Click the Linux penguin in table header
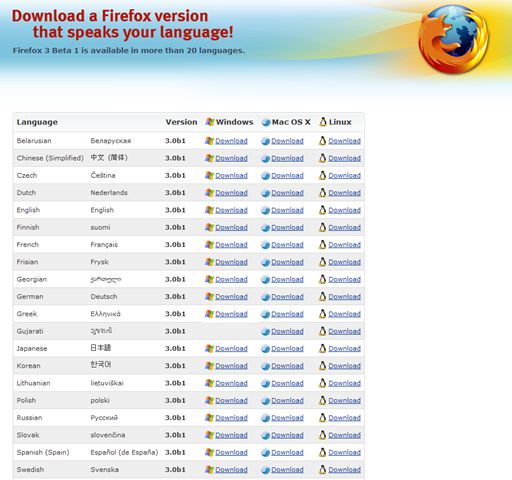Image resolution: width=512 pixels, height=480 pixels. tap(323, 122)
